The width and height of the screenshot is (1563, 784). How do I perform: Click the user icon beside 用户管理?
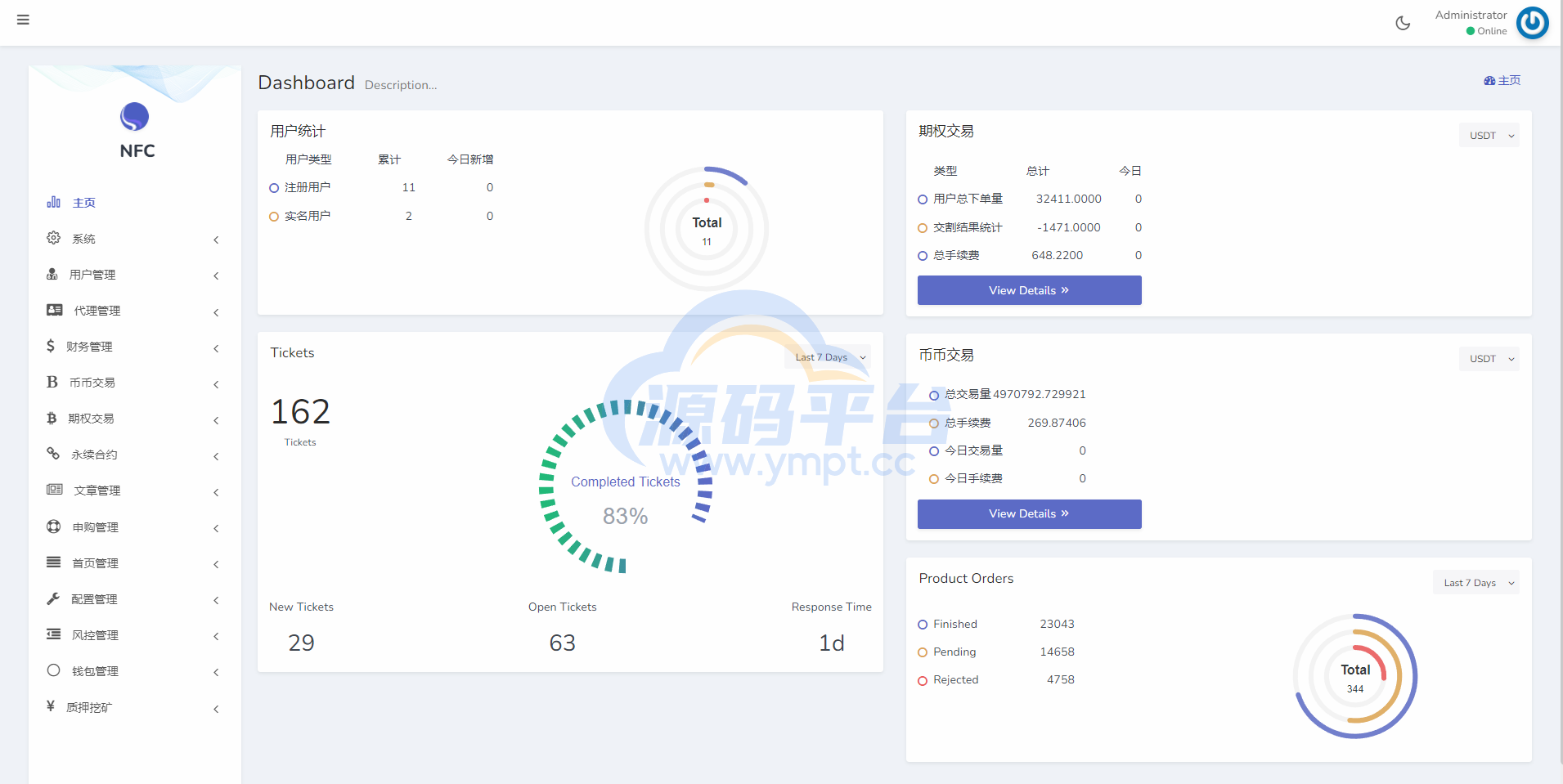52,274
